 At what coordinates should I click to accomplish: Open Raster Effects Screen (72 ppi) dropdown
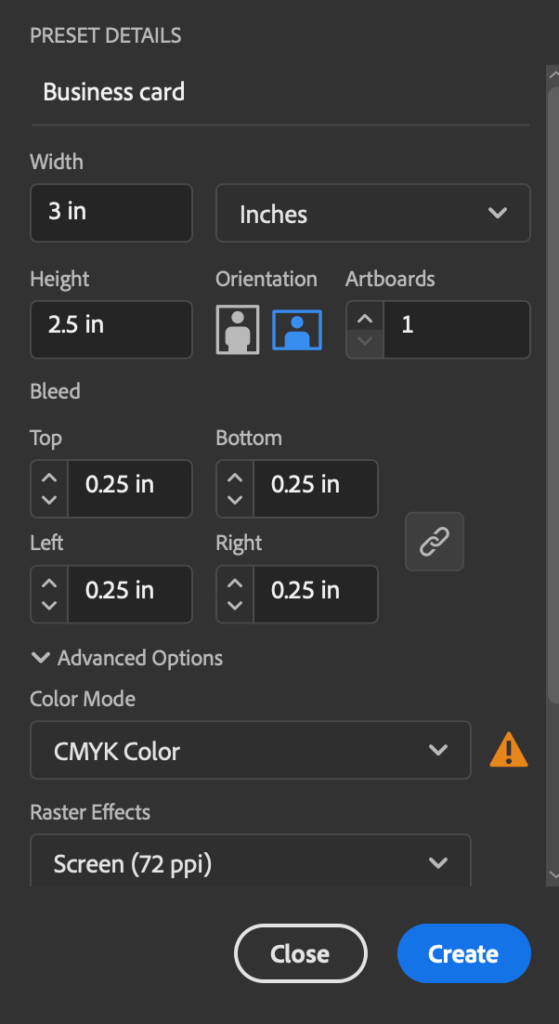pos(251,861)
